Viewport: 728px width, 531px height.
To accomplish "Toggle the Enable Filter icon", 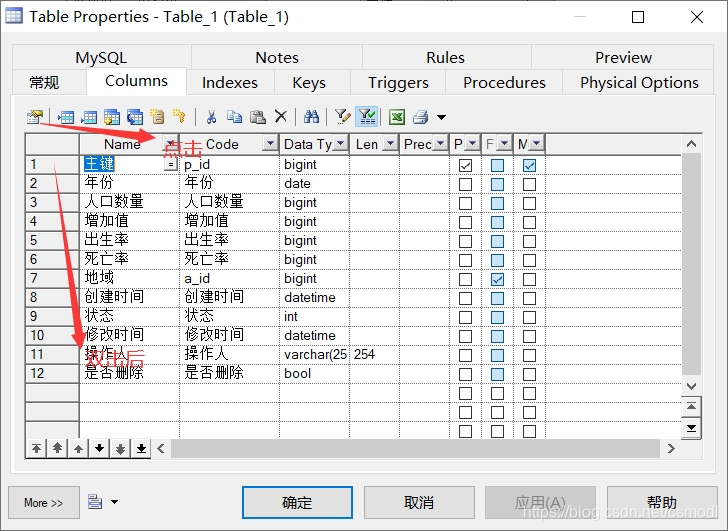I will (367, 117).
